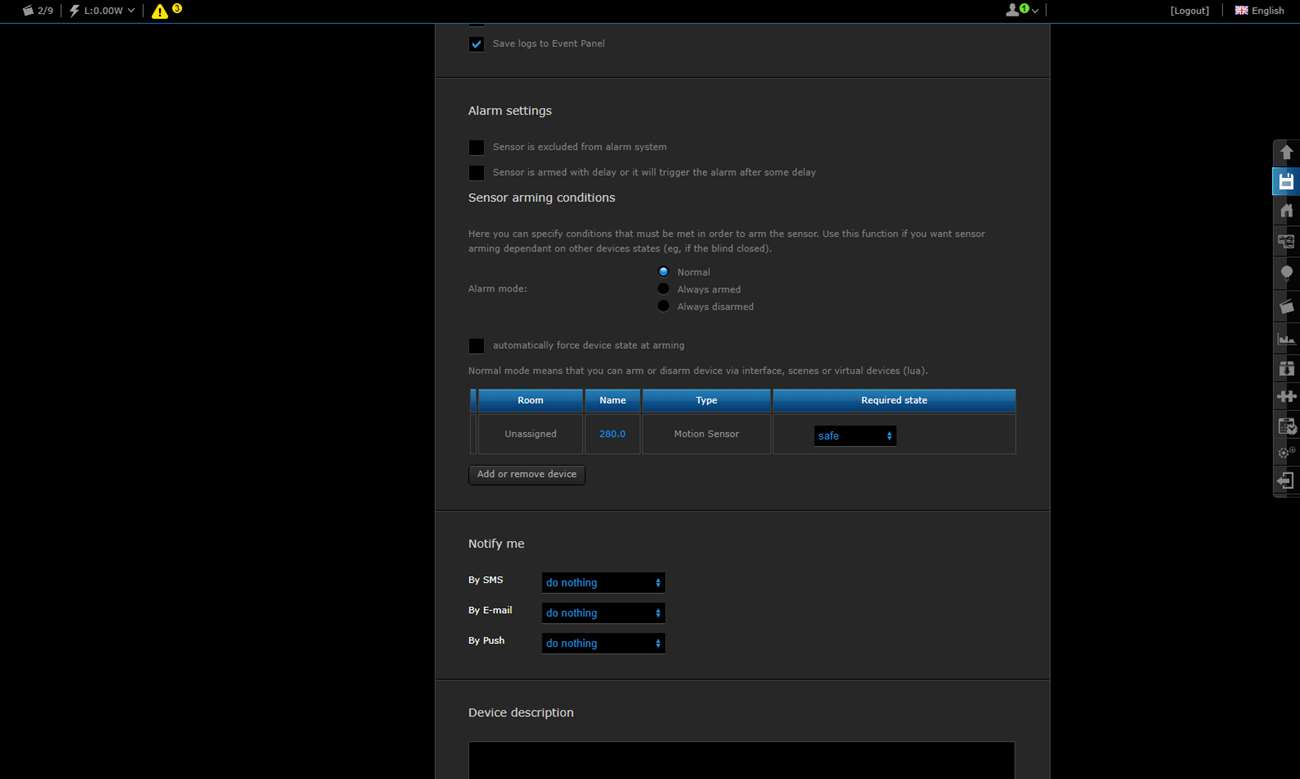
Task: Click the scroll-to-top arrow icon
Action: (x=1286, y=152)
